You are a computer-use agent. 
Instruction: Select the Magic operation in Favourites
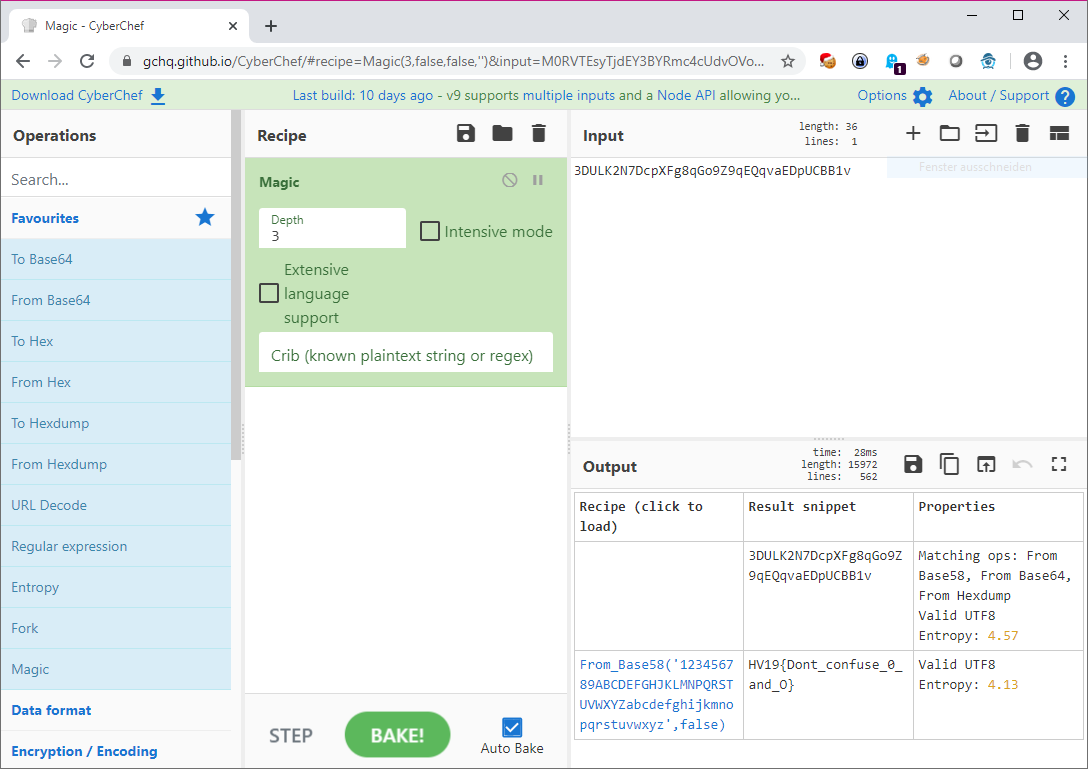116,668
